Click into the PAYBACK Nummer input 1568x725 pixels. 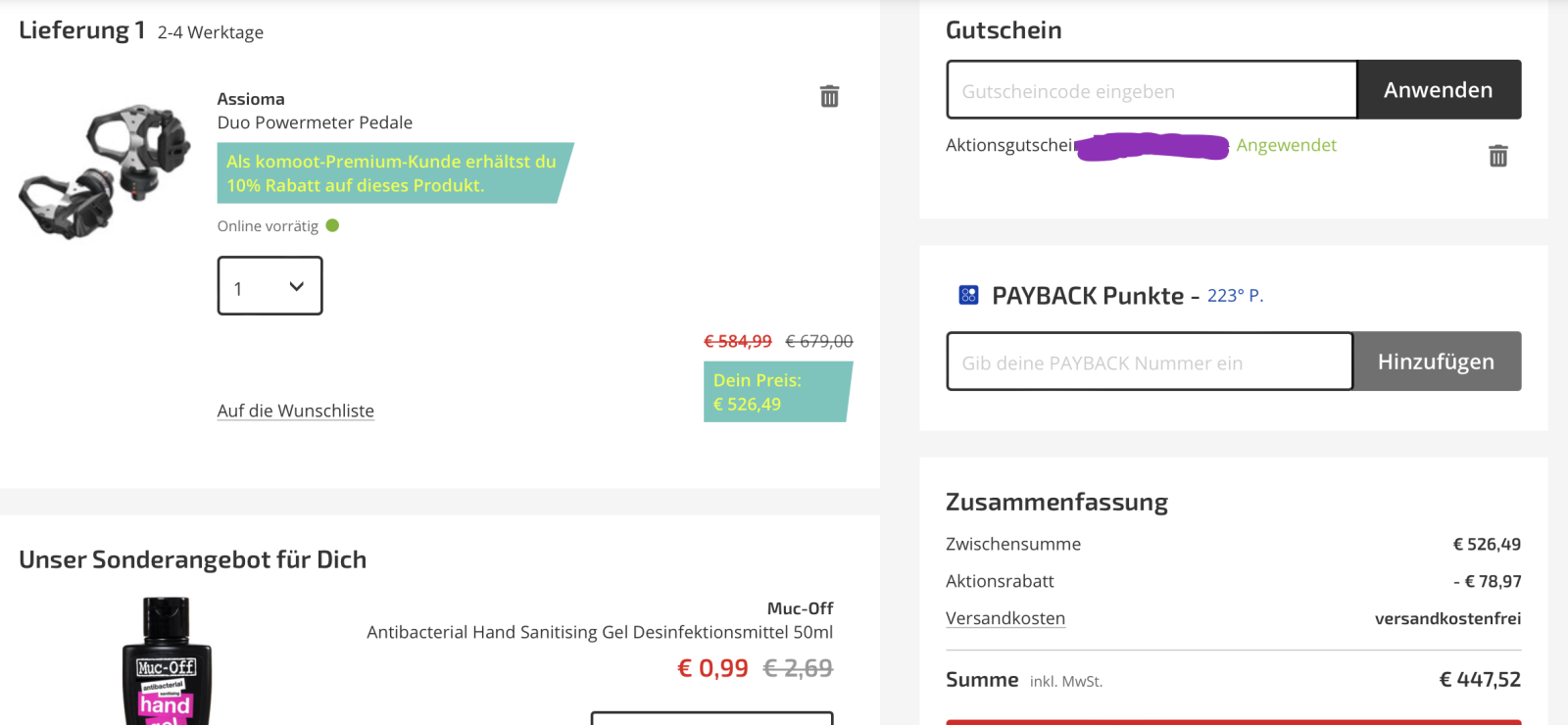pos(1150,362)
